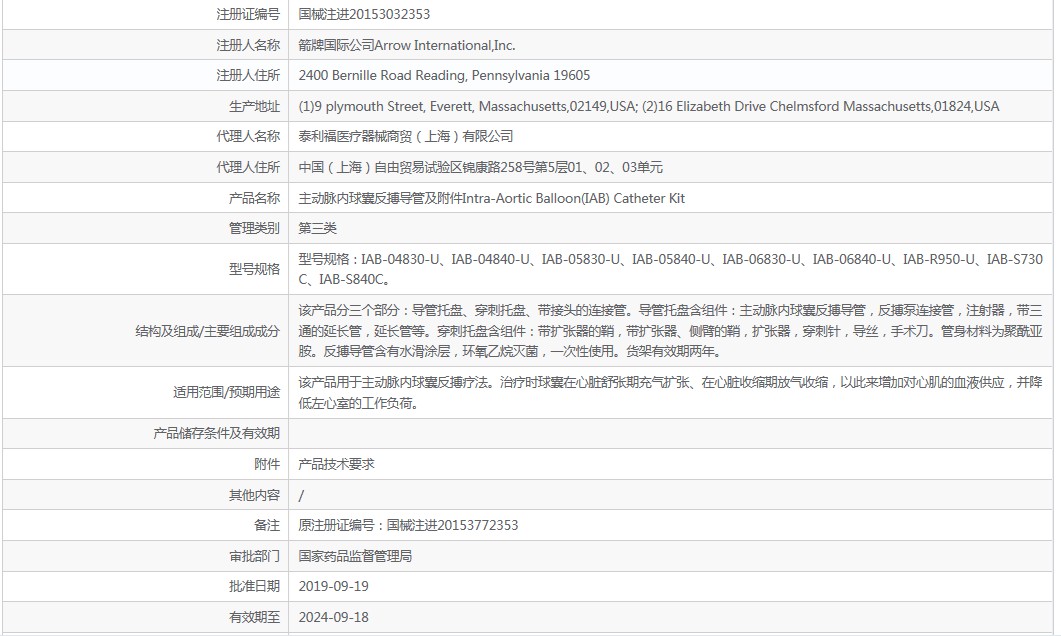The height and width of the screenshot is (636, 1061).
Task: Click the 产品名称 label
Action: tap(254, 198)
